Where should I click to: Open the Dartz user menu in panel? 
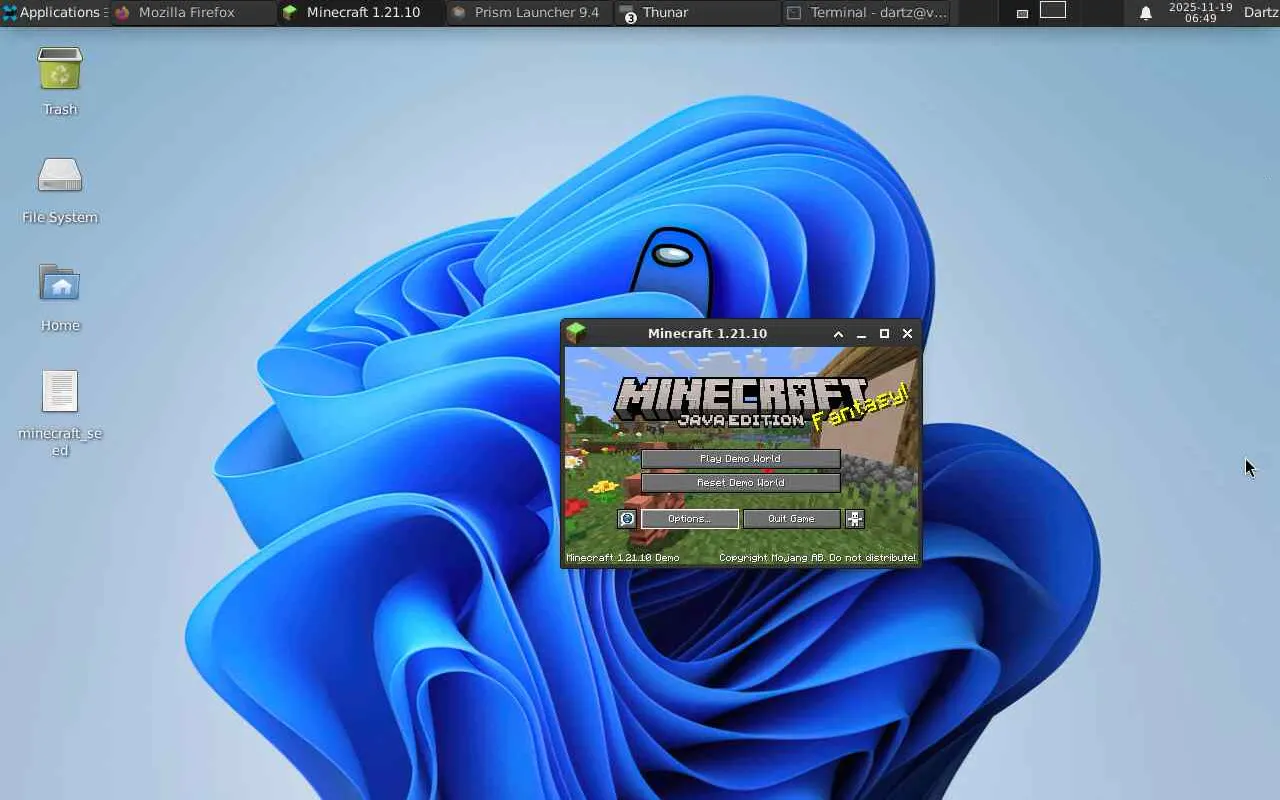click(1261, 13)
